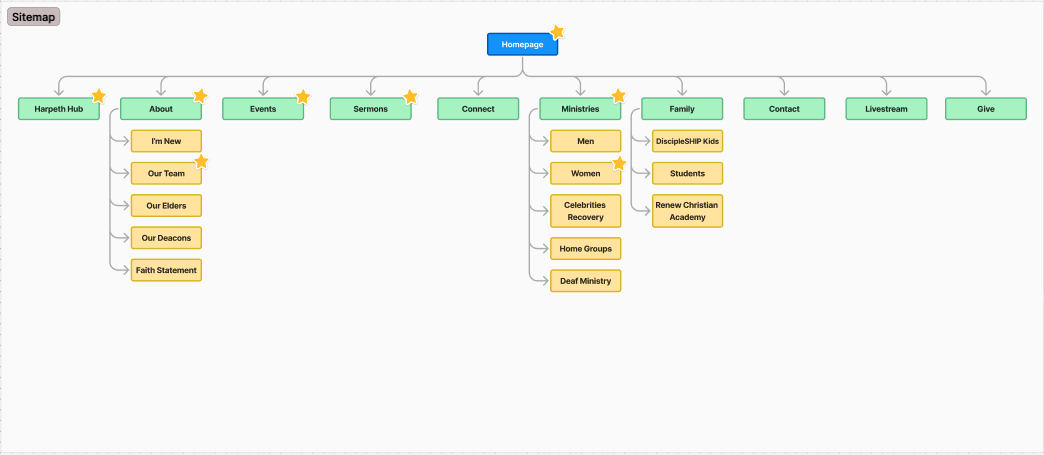Click the star icon on Women node
Image resolution: width=1044 pixels, height=455 pixels.
pyautogui.click(x=619, y=163)
